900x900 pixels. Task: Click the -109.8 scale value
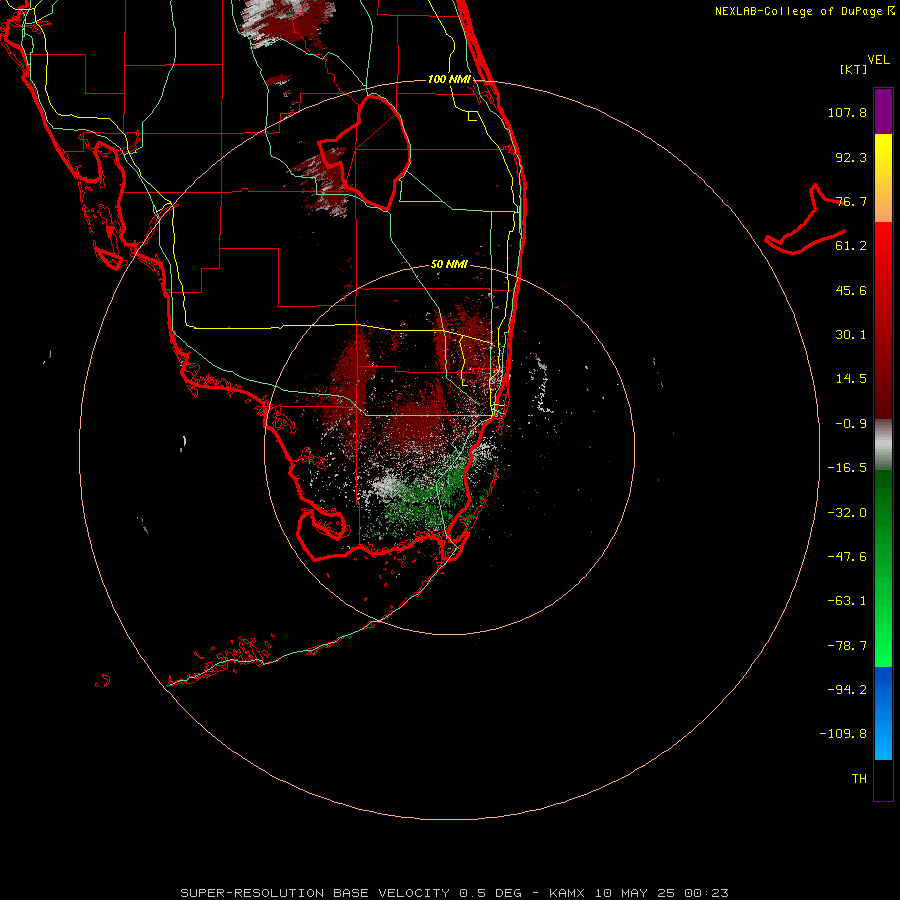[x=843, y=734]
